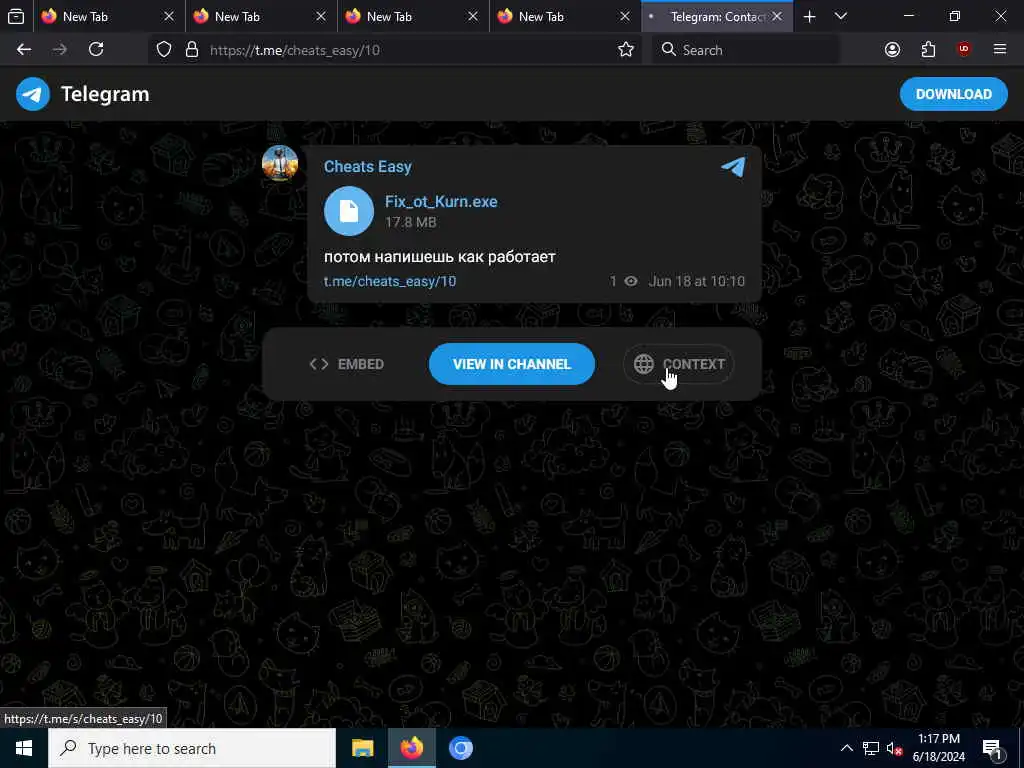Click the Telegram header title text
The height and width of the screenshot is (768, 1024).
(105, 94)
